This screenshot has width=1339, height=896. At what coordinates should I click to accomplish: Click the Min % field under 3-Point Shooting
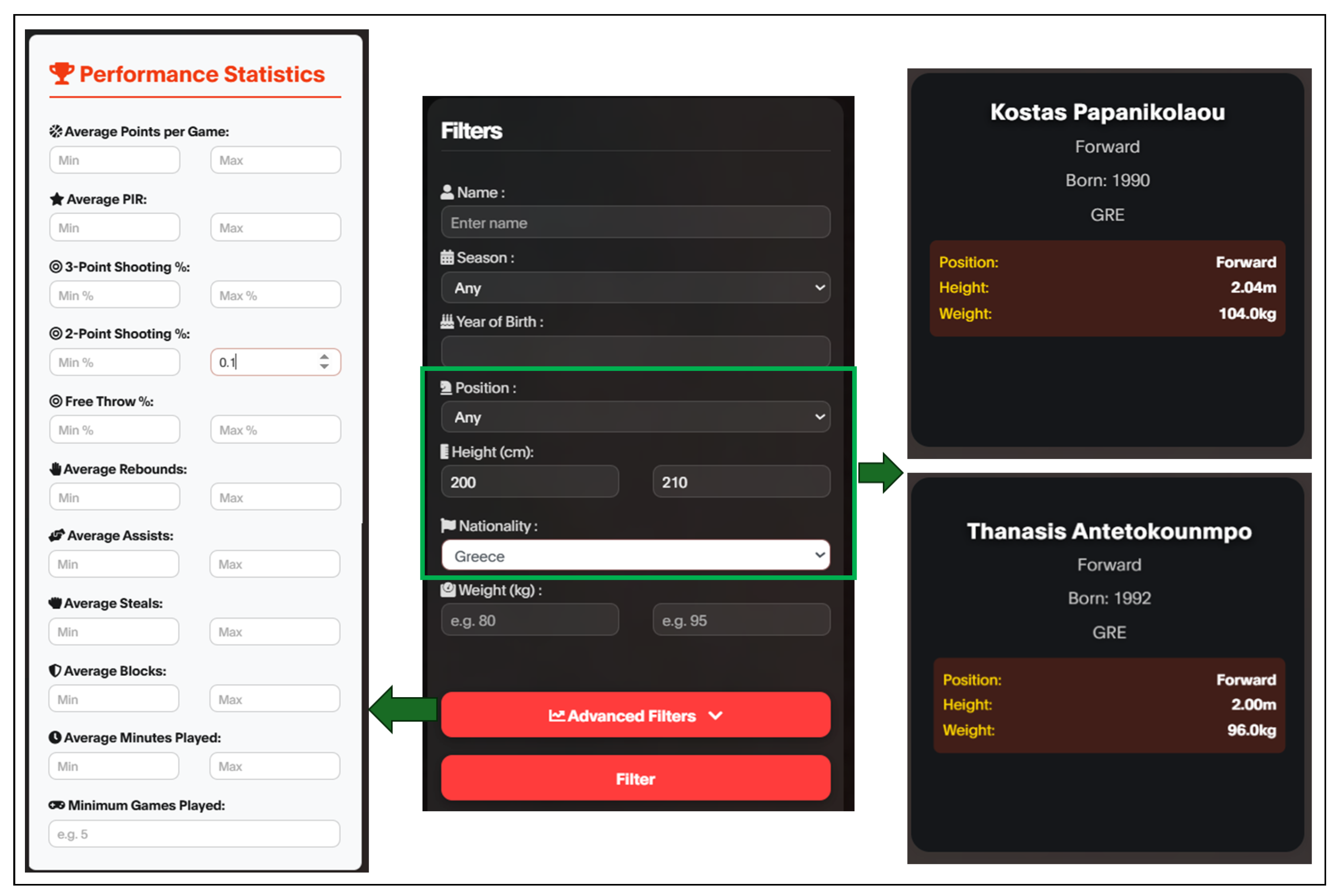click(x=114, y=295)
